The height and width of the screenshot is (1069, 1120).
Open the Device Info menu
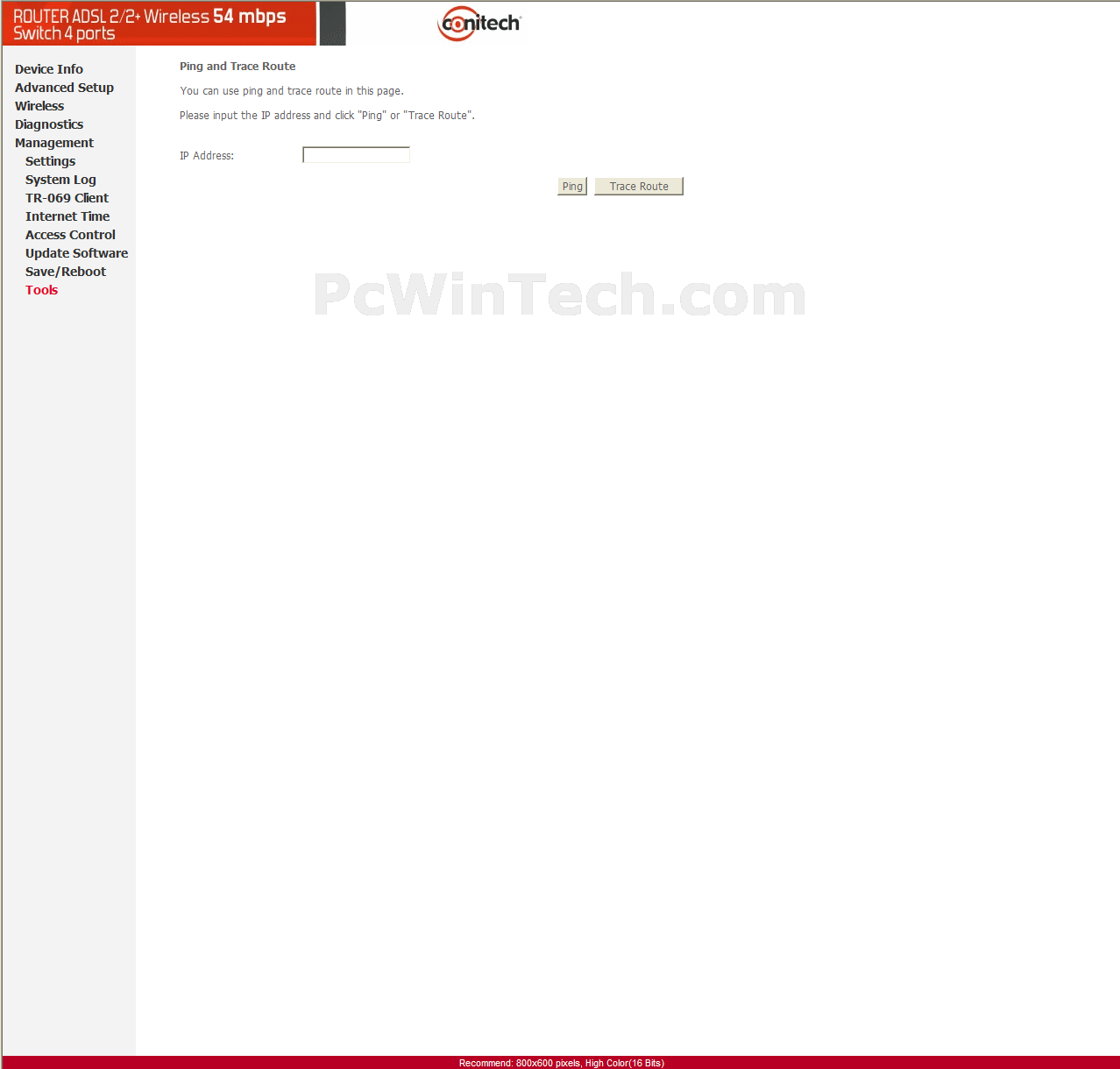pyautogui.click(x=49, y=69)
